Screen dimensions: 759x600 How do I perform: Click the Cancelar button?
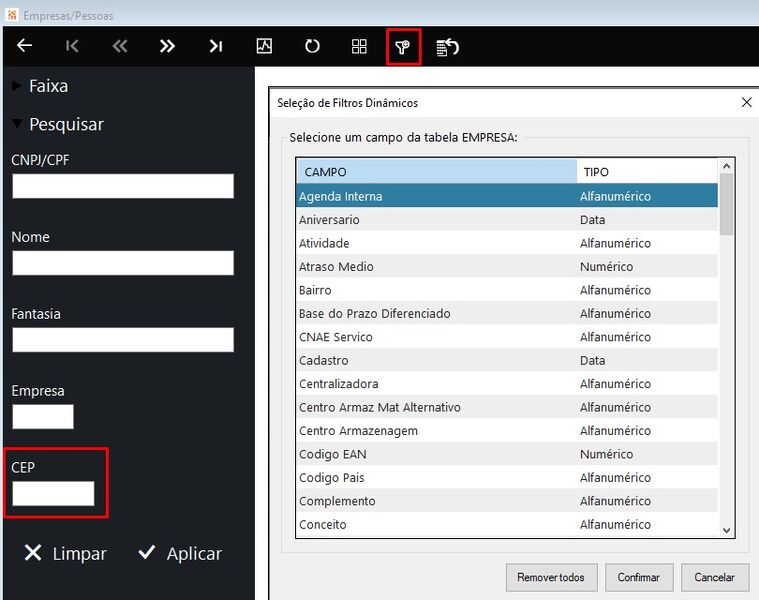pos(715,577)
